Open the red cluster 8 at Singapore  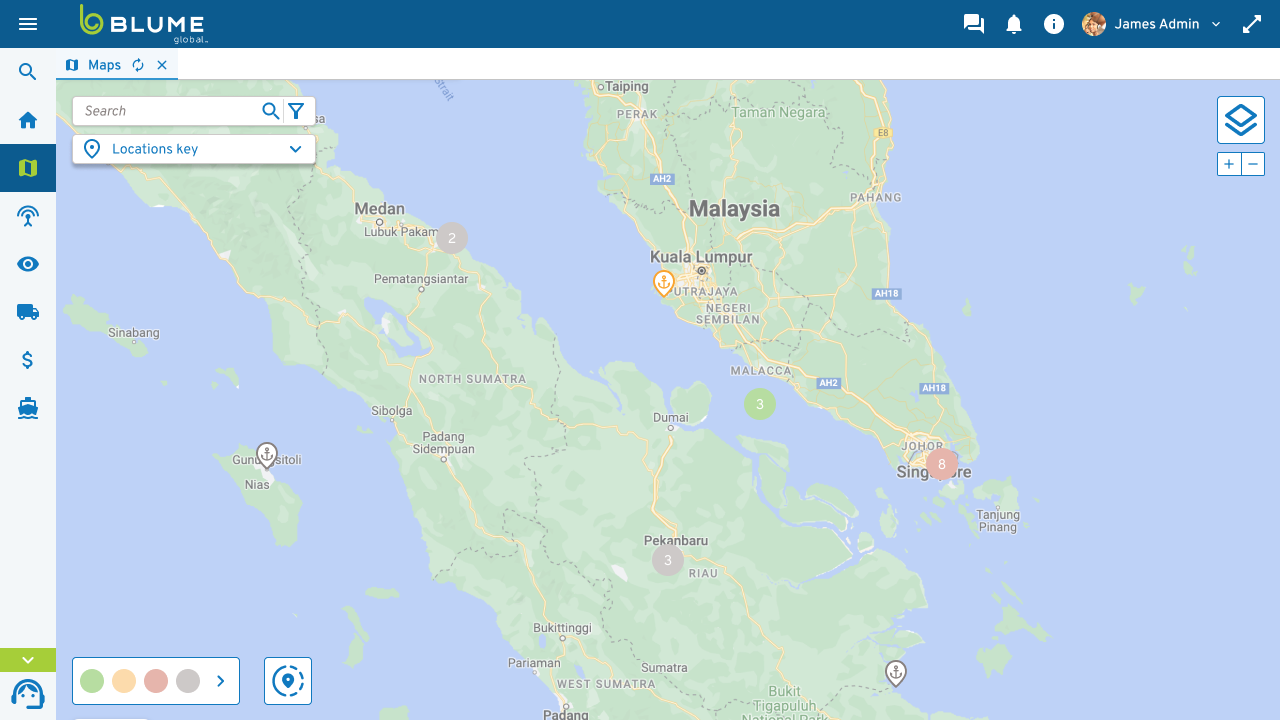(942, 464)
